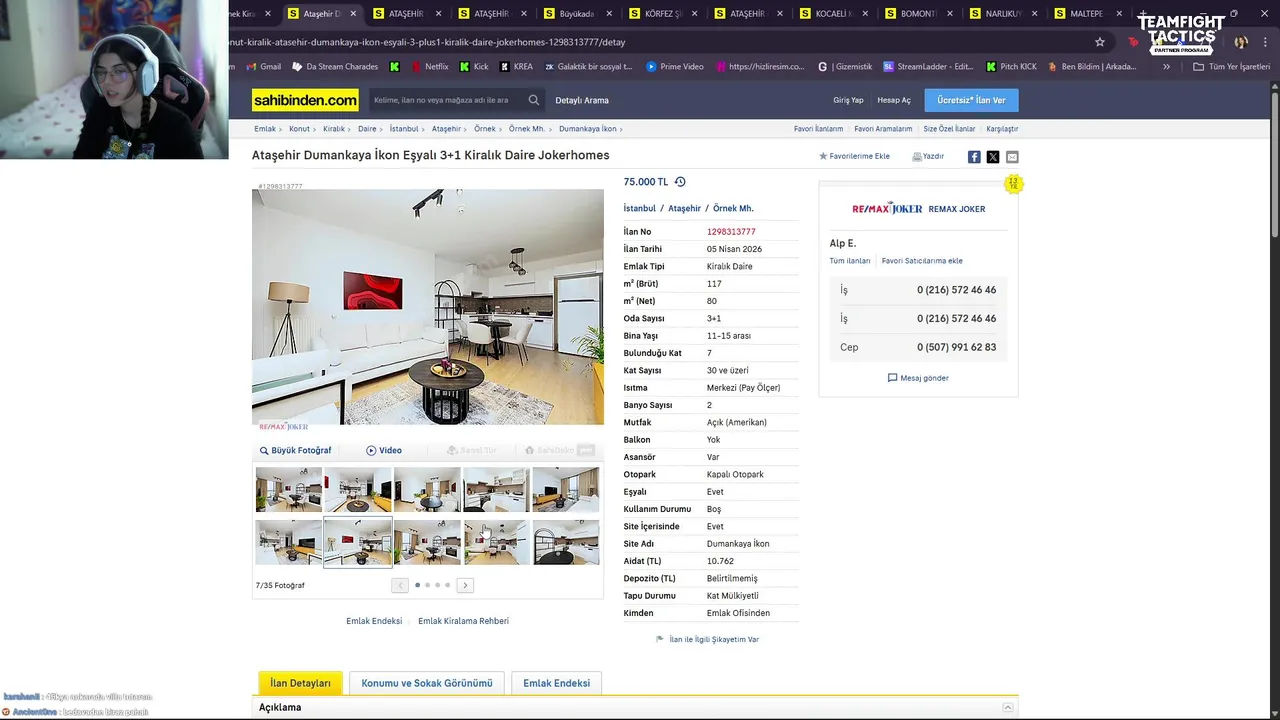
Task: Open Tüm Yer İşaretleri bookmarks folder
Action: pos(1232,67)
